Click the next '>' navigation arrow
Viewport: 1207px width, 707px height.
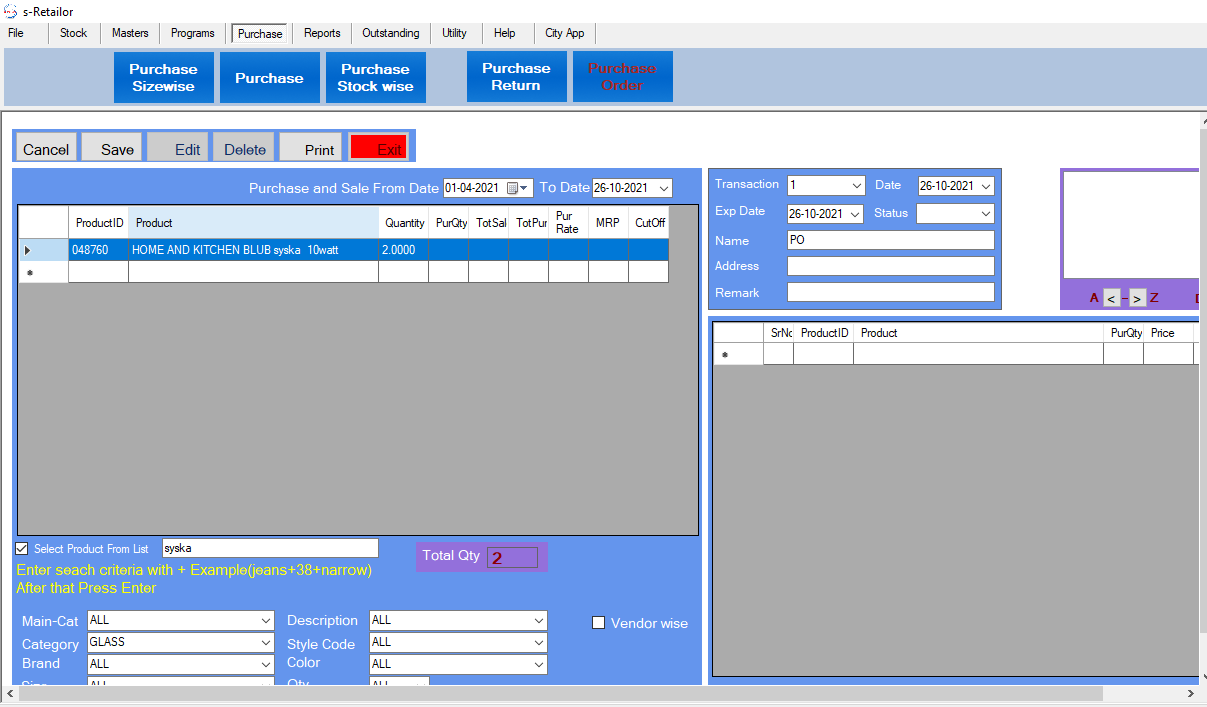pos(1137,298)
